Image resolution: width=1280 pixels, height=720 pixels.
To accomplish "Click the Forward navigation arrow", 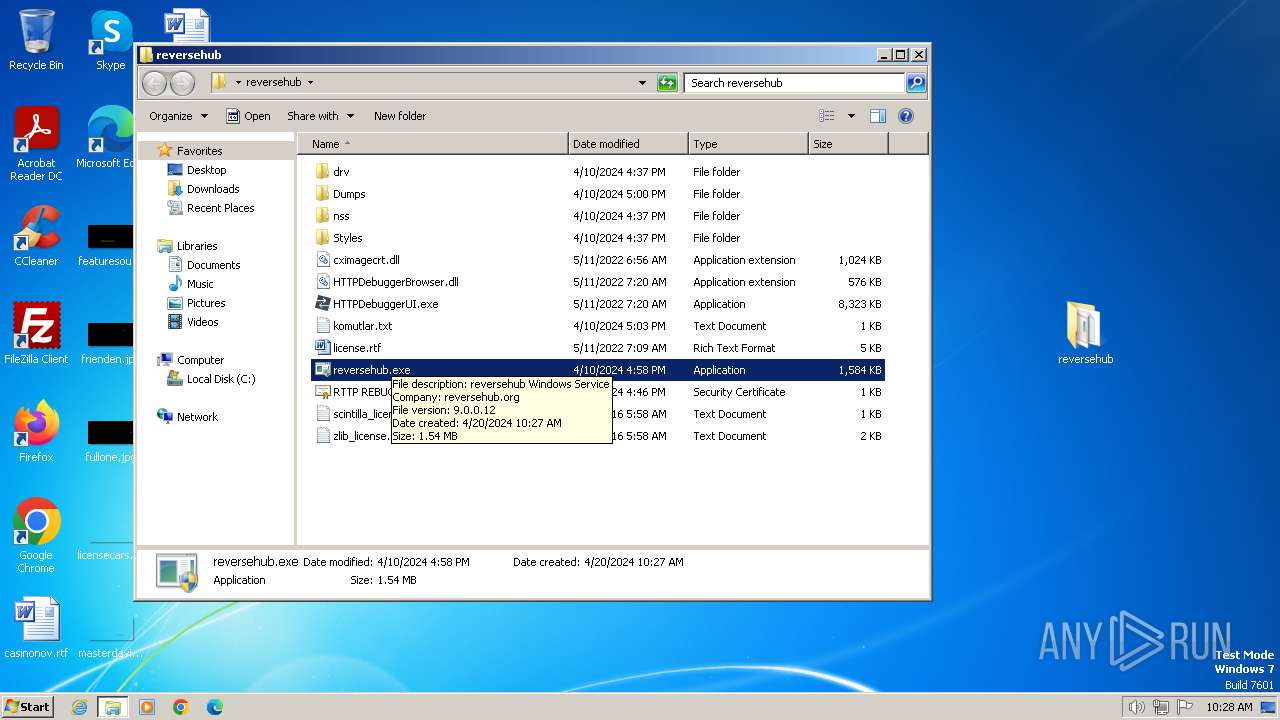I will 182,83.
